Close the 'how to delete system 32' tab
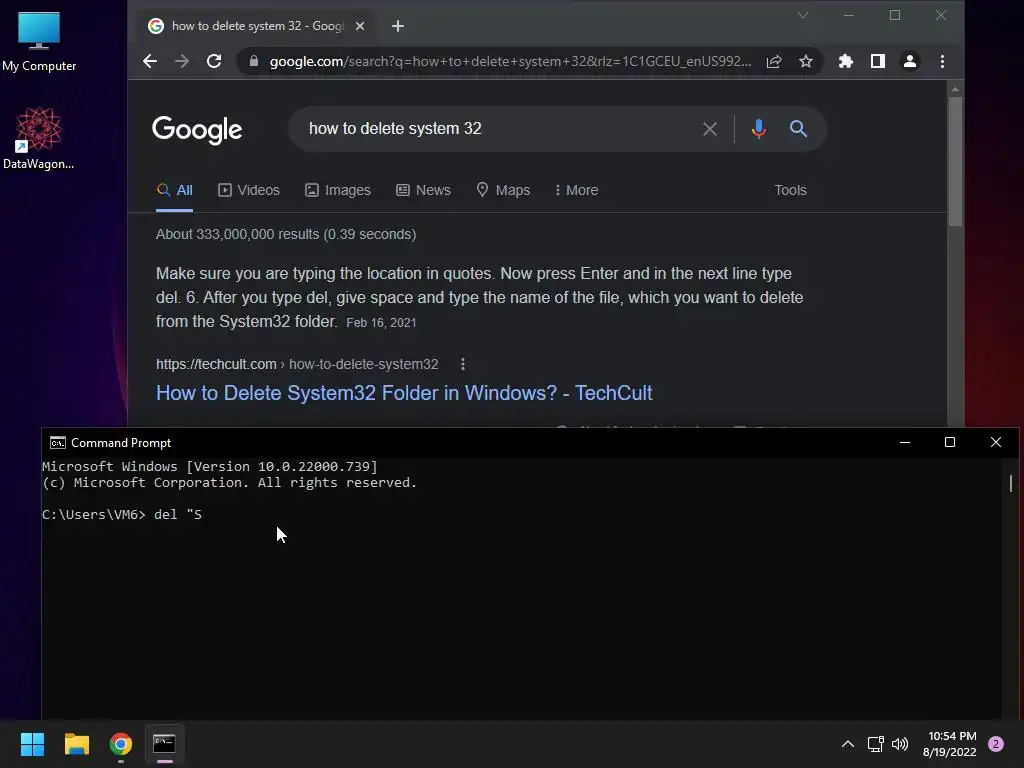This screenshot has width=1024, height=768. click(360, 26)
